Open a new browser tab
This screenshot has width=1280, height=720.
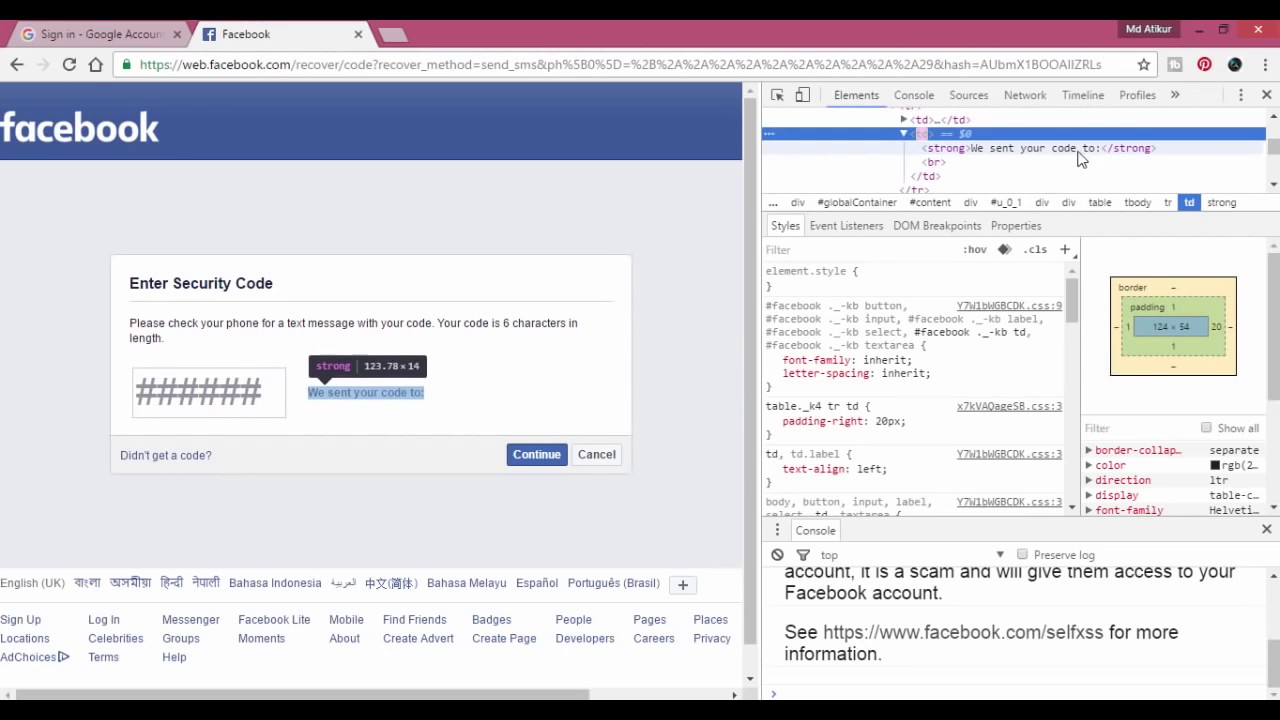click(393, 35)
